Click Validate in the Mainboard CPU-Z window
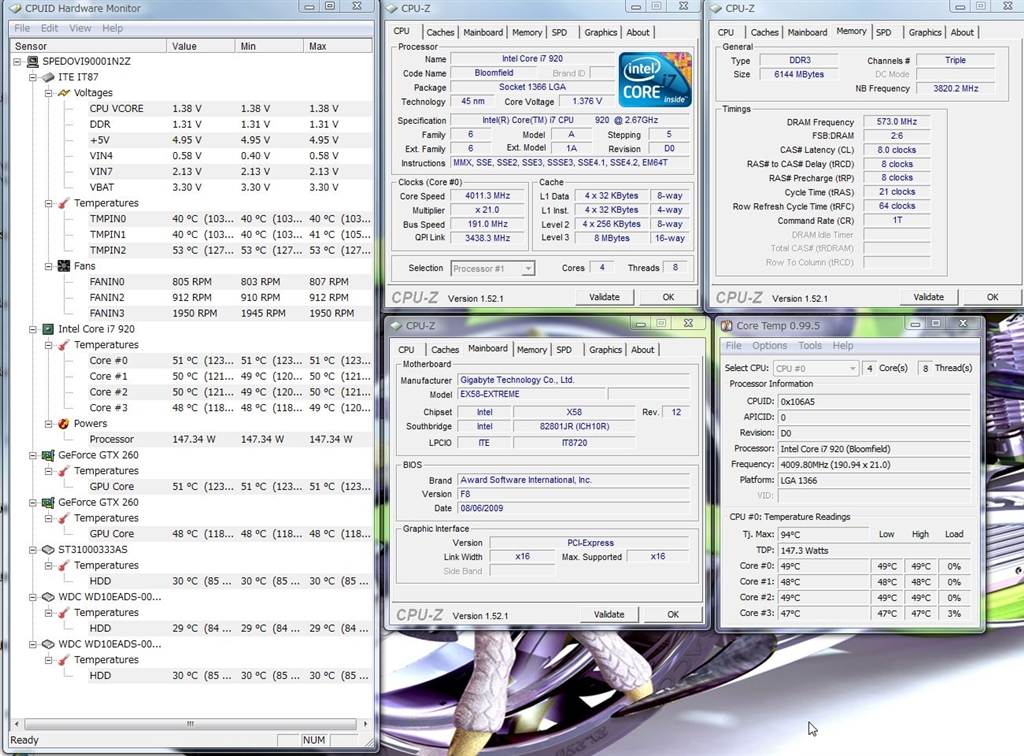The image size is (1024, 756). [x=608, y=614]
